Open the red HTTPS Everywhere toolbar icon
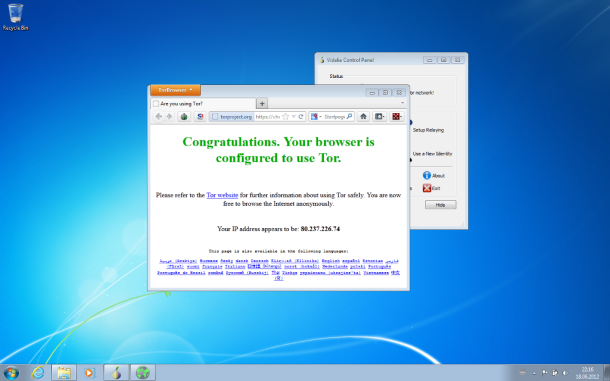610x381 pixels. (396, 116)
